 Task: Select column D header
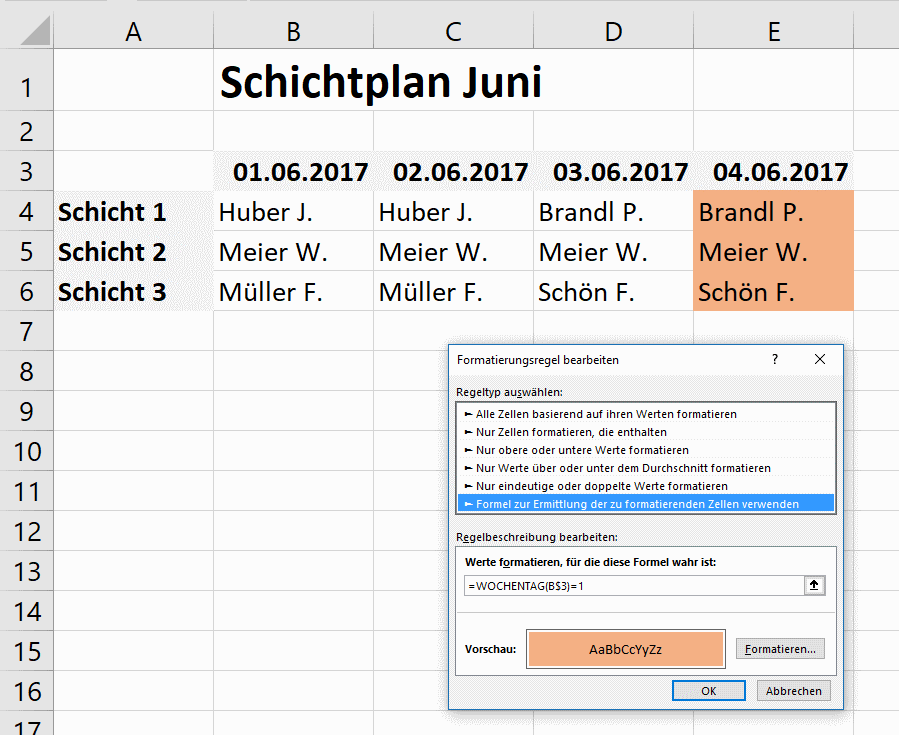[x=613, y=31]
